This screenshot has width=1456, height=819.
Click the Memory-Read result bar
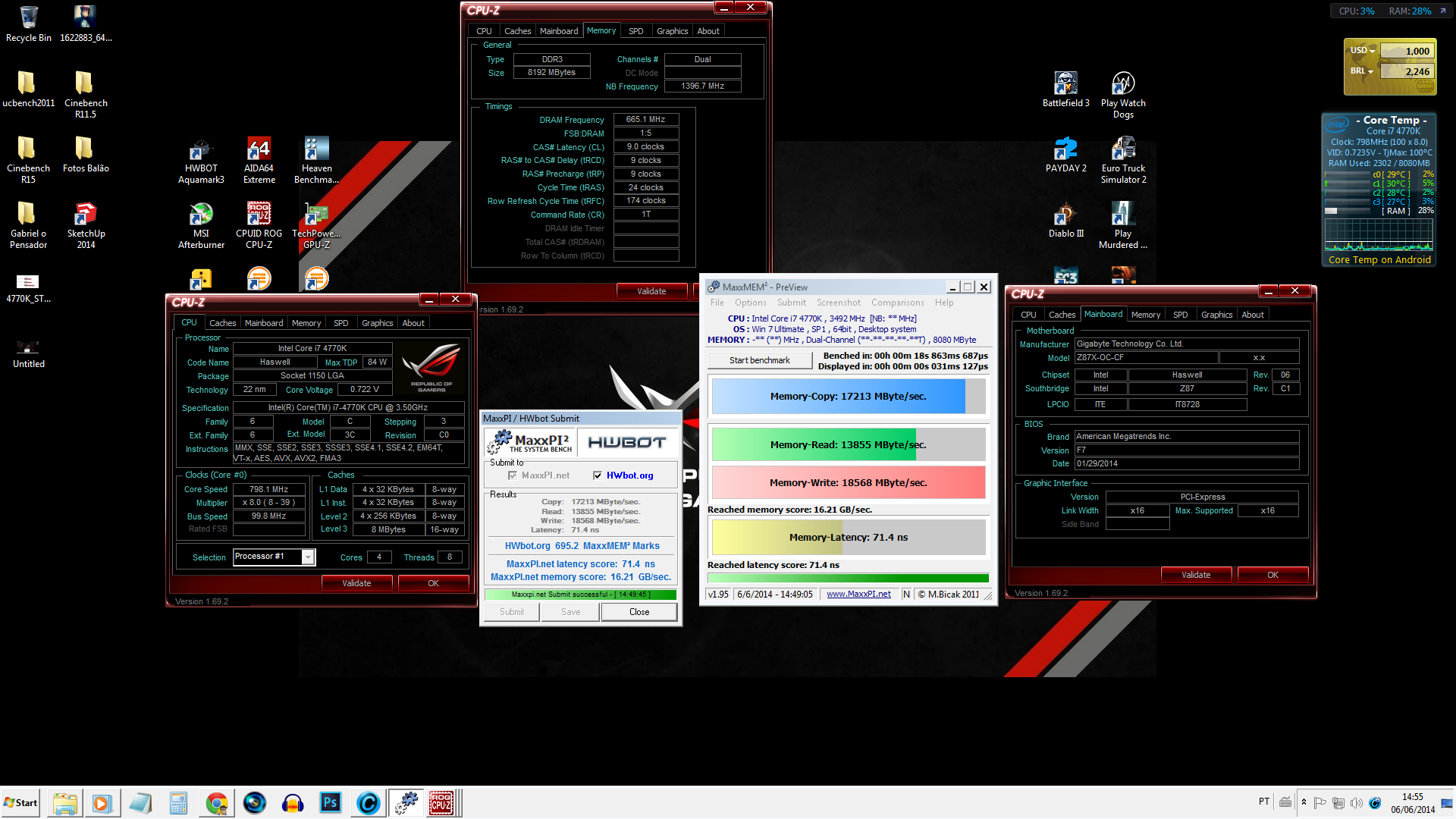848,444
